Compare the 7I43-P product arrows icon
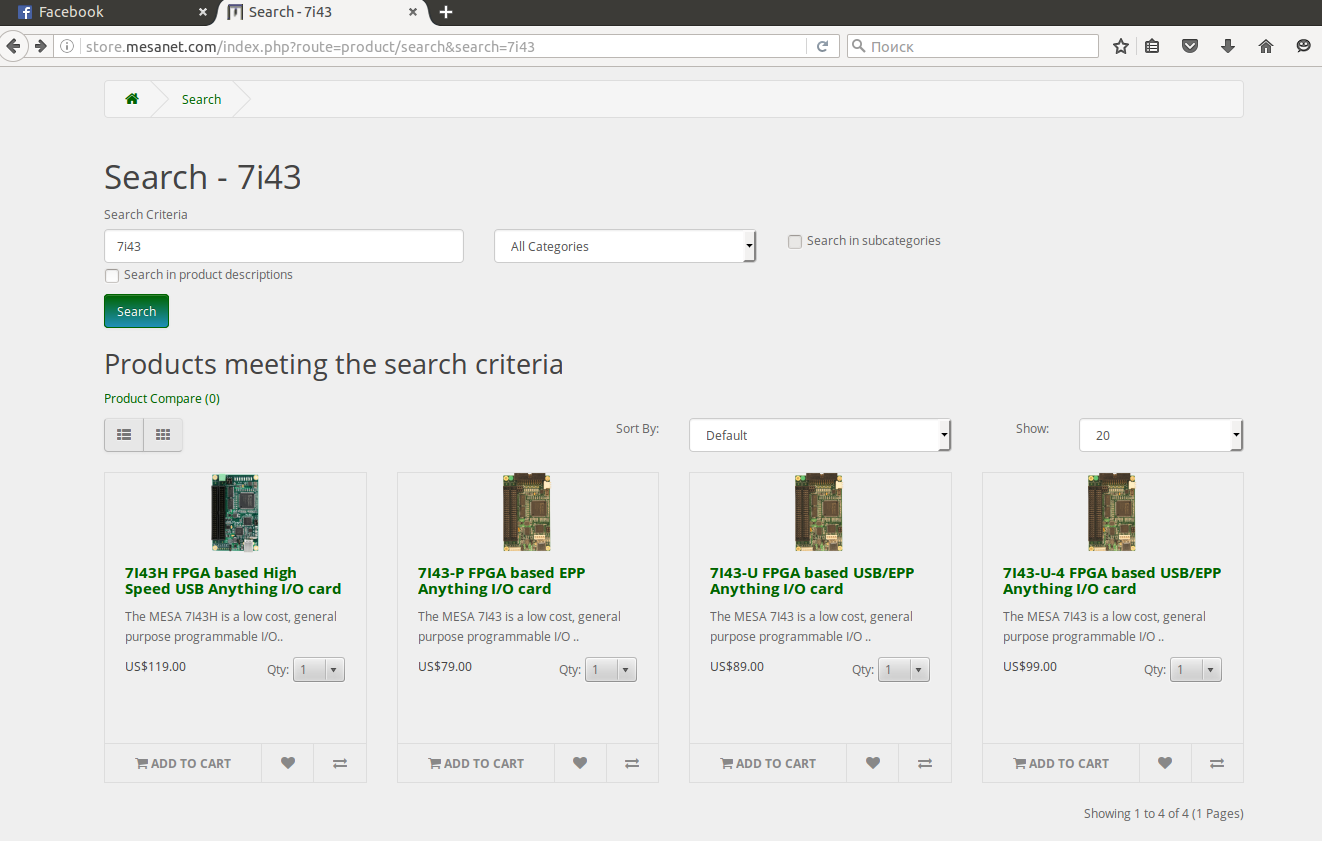1322x841 pixels. coord(632,763)
